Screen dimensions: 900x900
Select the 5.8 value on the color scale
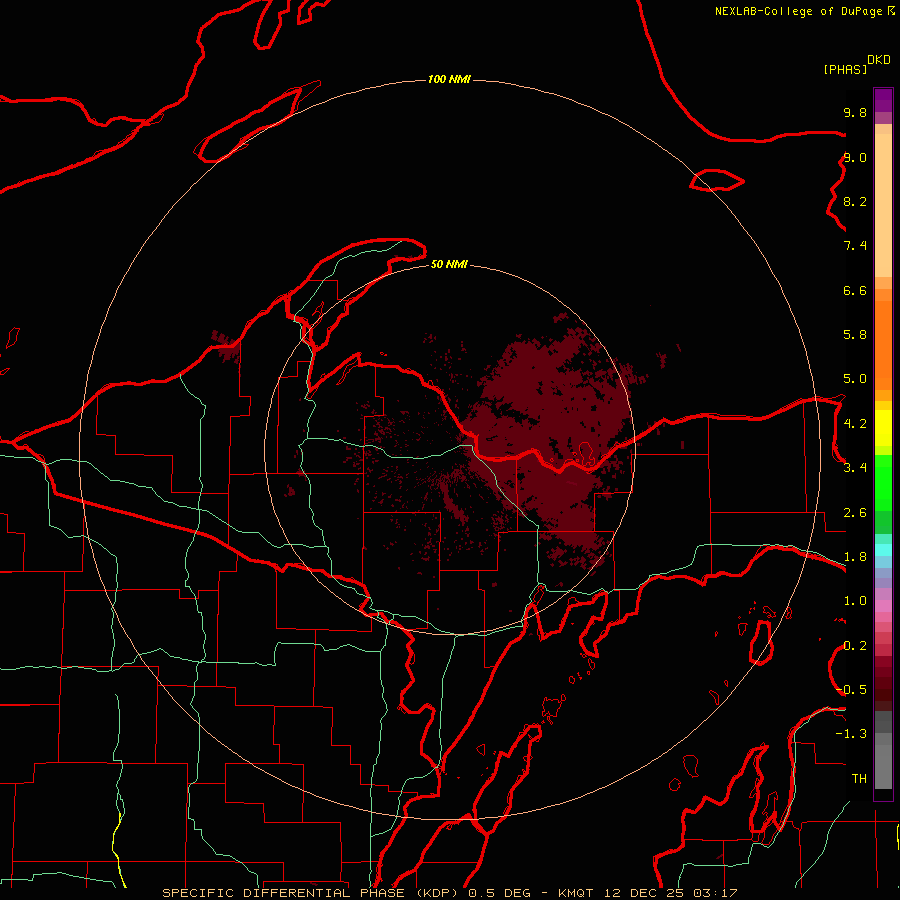click(855, 335)
